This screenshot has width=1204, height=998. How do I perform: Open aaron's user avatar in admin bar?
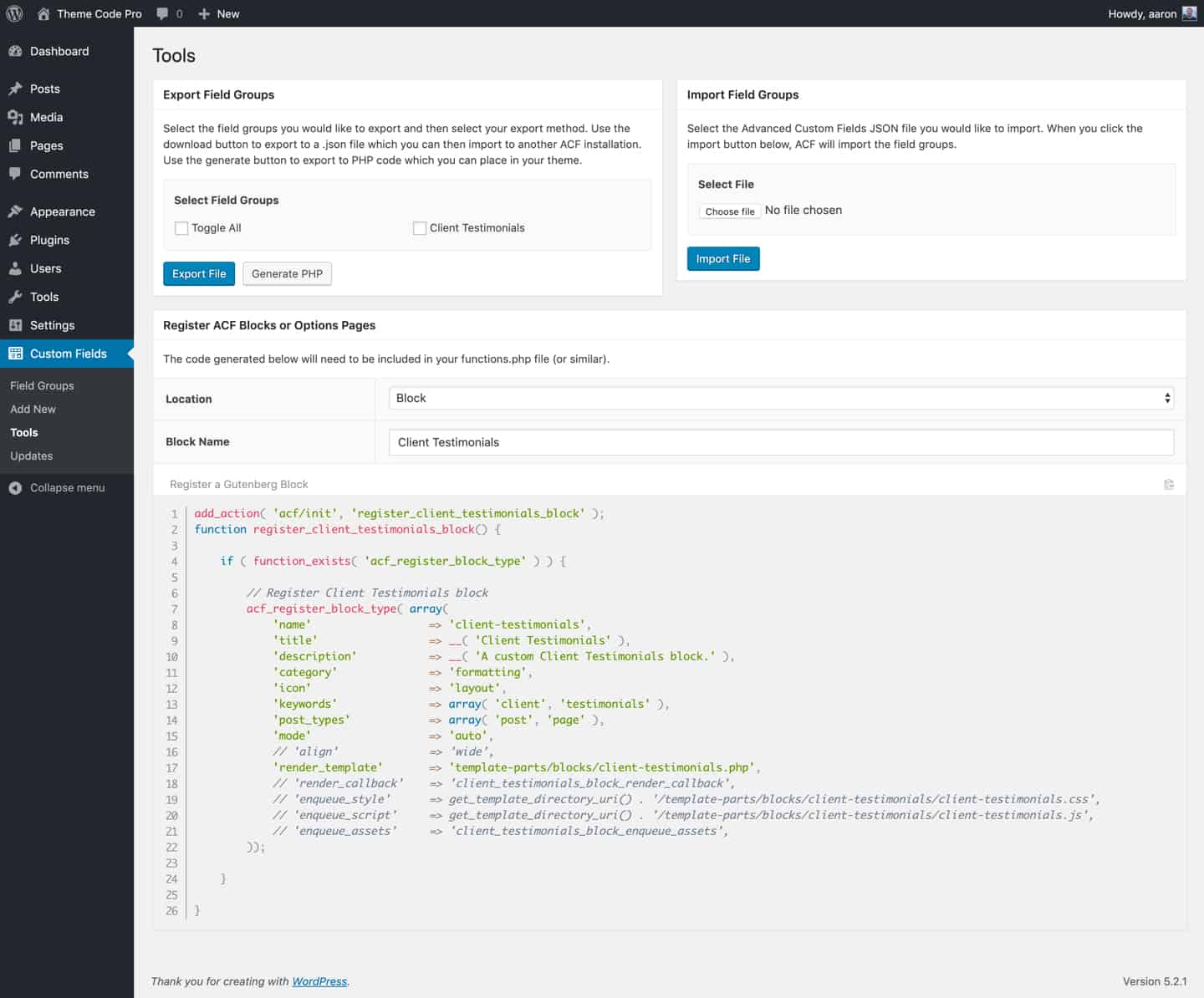coord(1189,13)
